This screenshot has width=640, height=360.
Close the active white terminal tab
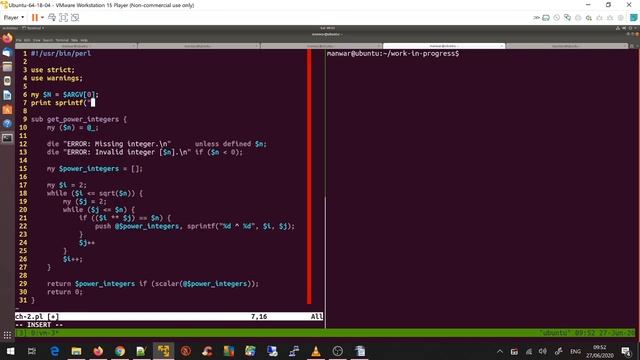click(x=502, y=46)
